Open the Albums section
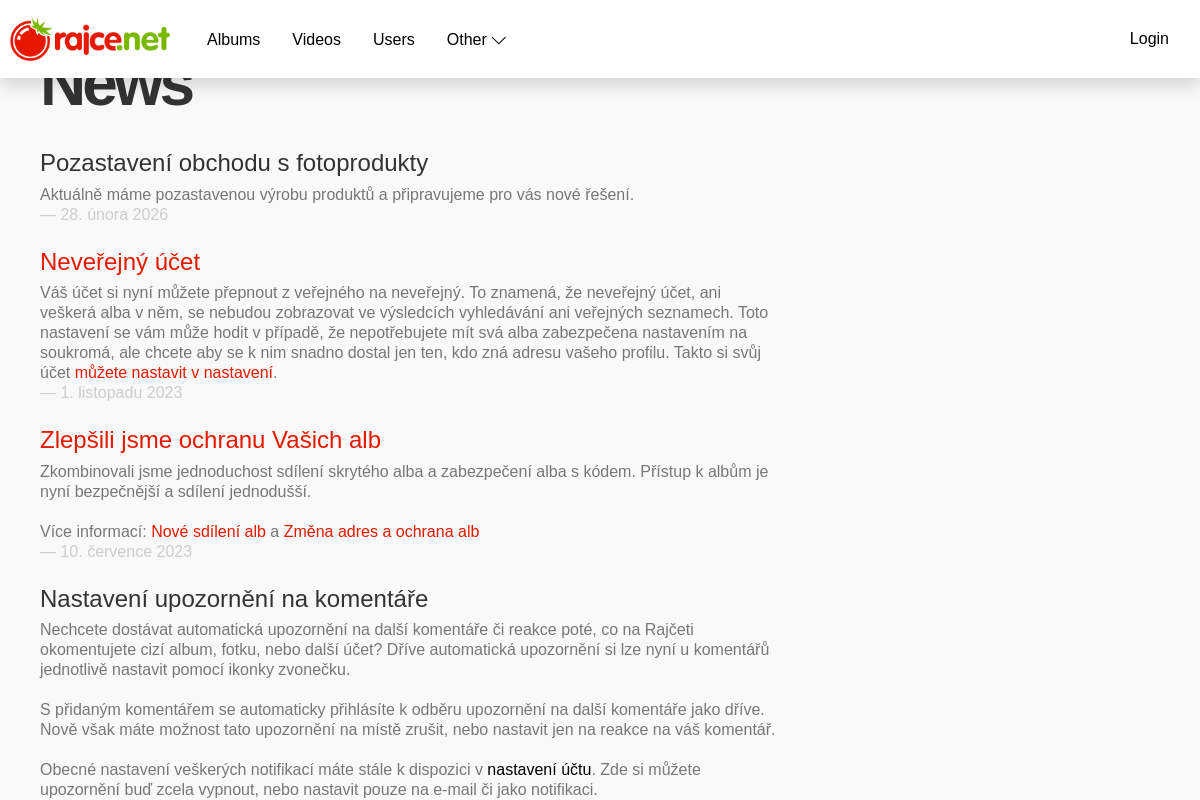1200x800 pixels. tap(233, 40)
